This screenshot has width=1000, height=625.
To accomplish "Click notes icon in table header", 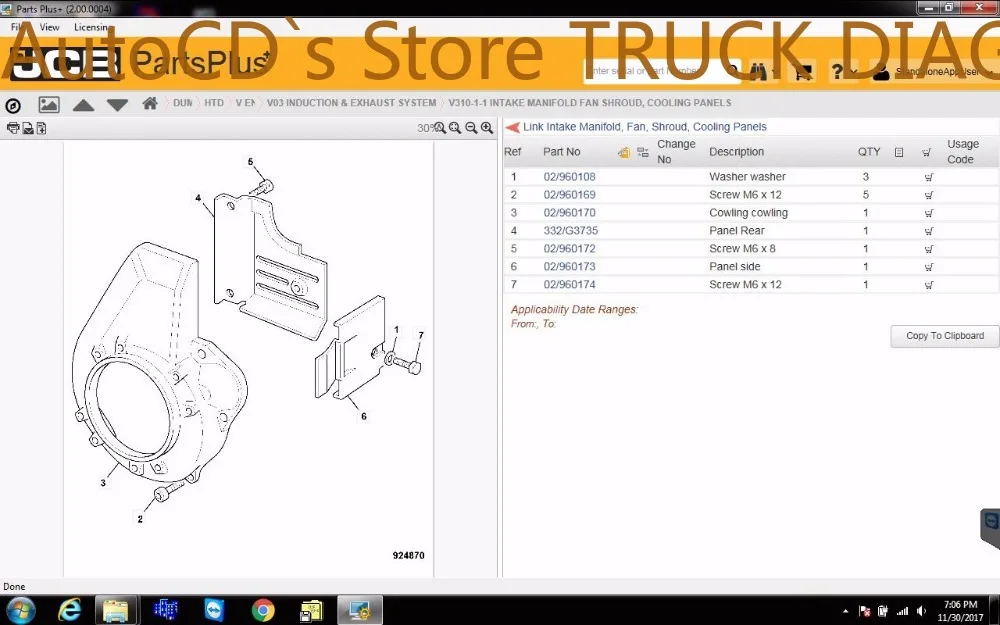I will pyautogui.click(x=899, y=152).
